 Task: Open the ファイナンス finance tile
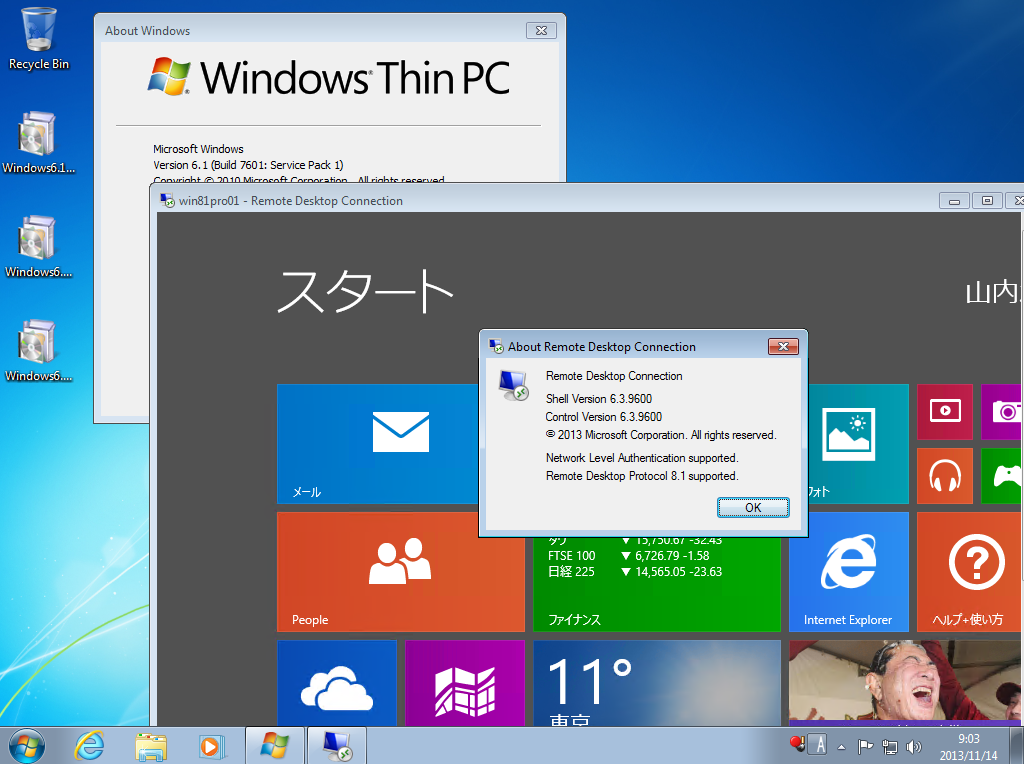coord(657,584)
